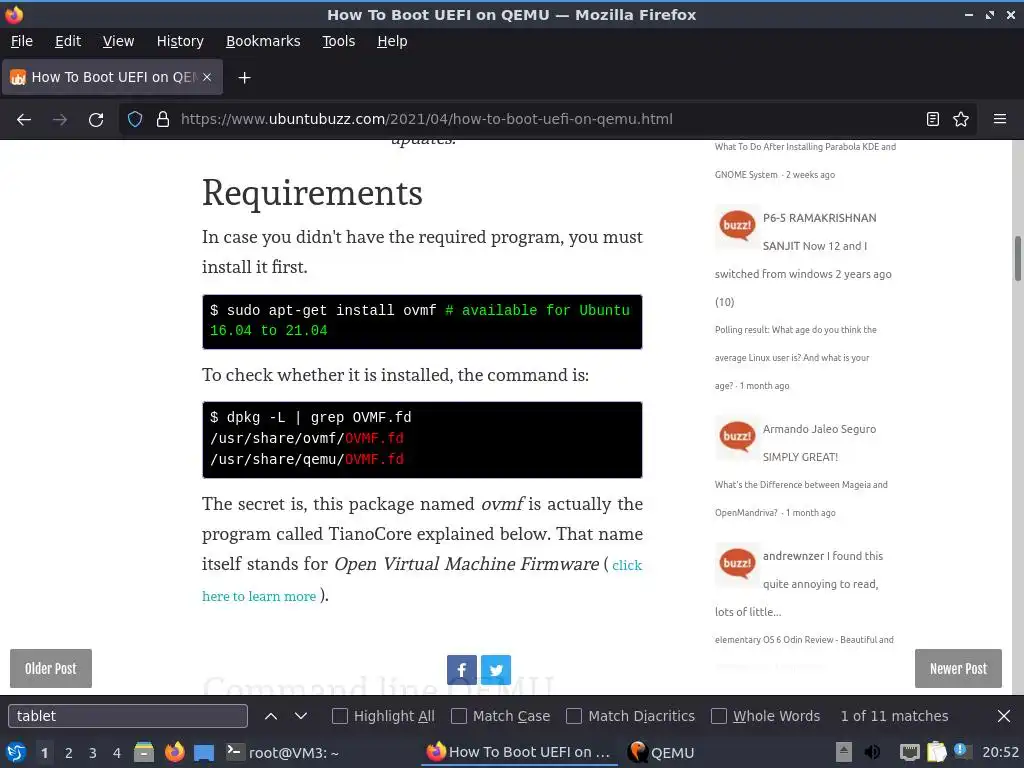Open the clipboard tray icon
Screen dimensions: 1024x768
coord(936,752)
